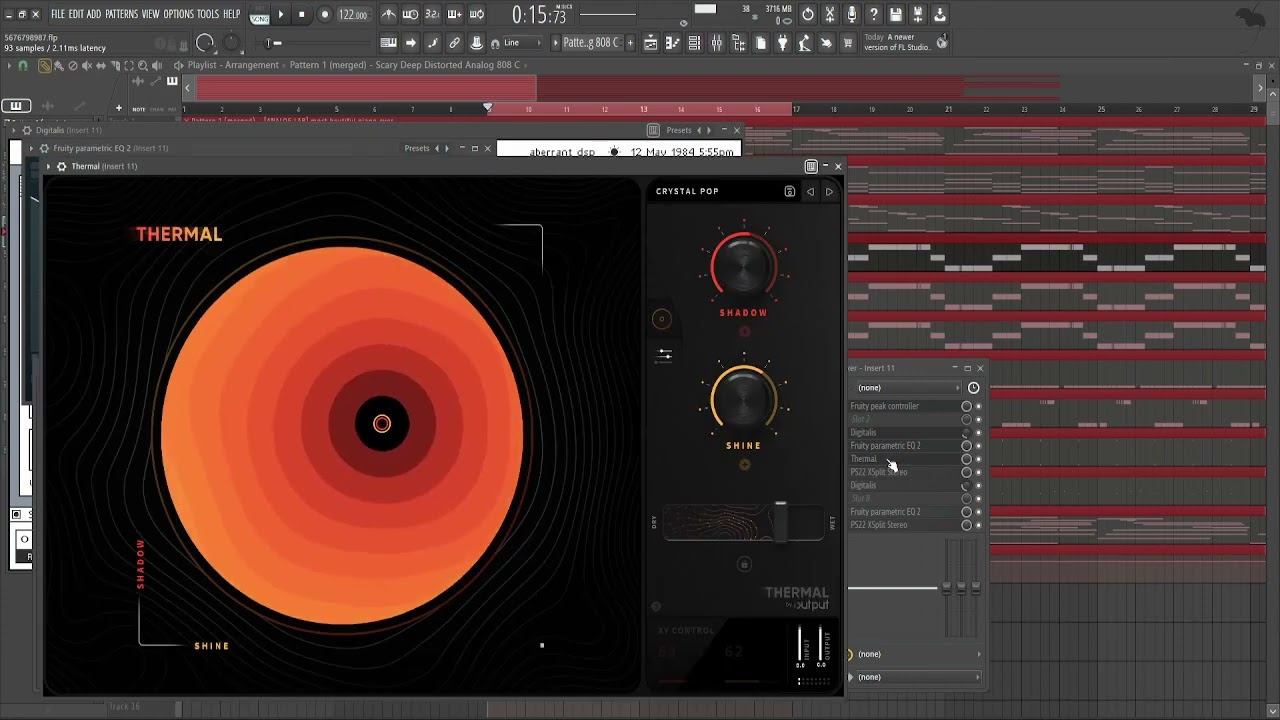Viewport: 1280px width, 720px height.
Task: Expand Digitalis (Insert 11) tree row
Action: pos(14,130)
